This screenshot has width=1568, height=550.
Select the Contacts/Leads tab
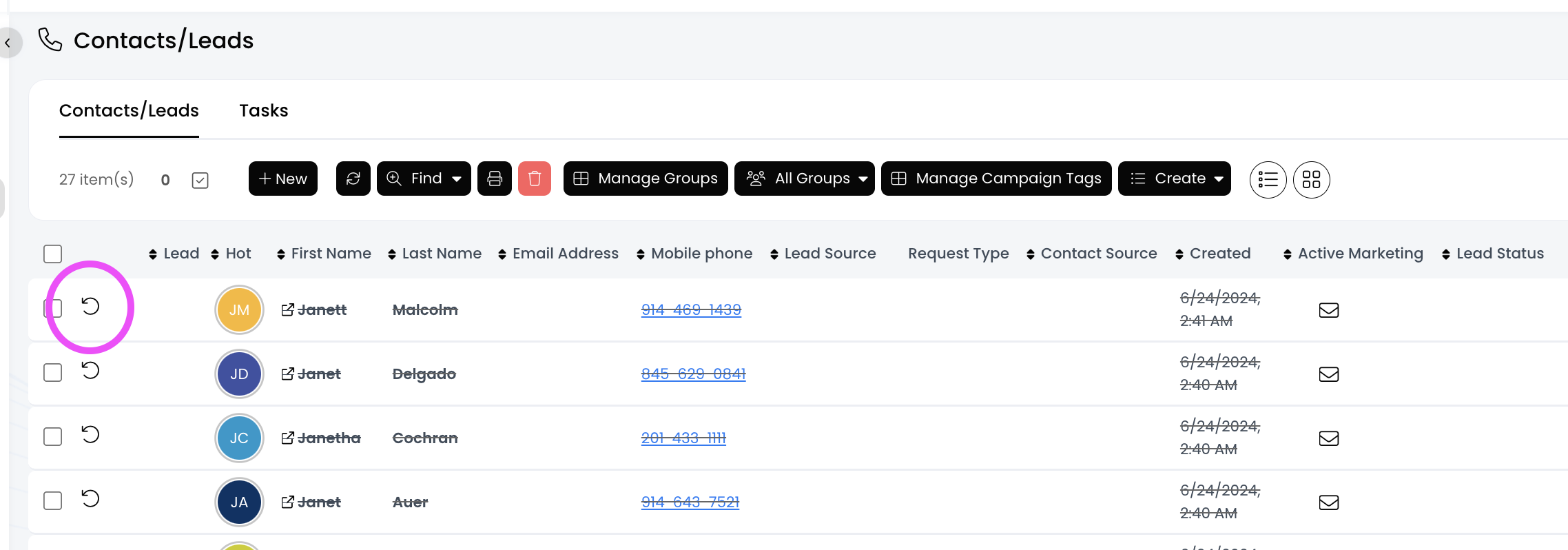click(x=129, y=111)
